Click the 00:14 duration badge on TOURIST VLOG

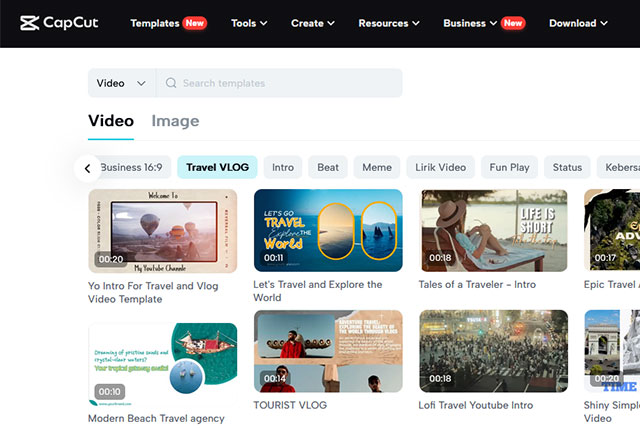point(275,379)
